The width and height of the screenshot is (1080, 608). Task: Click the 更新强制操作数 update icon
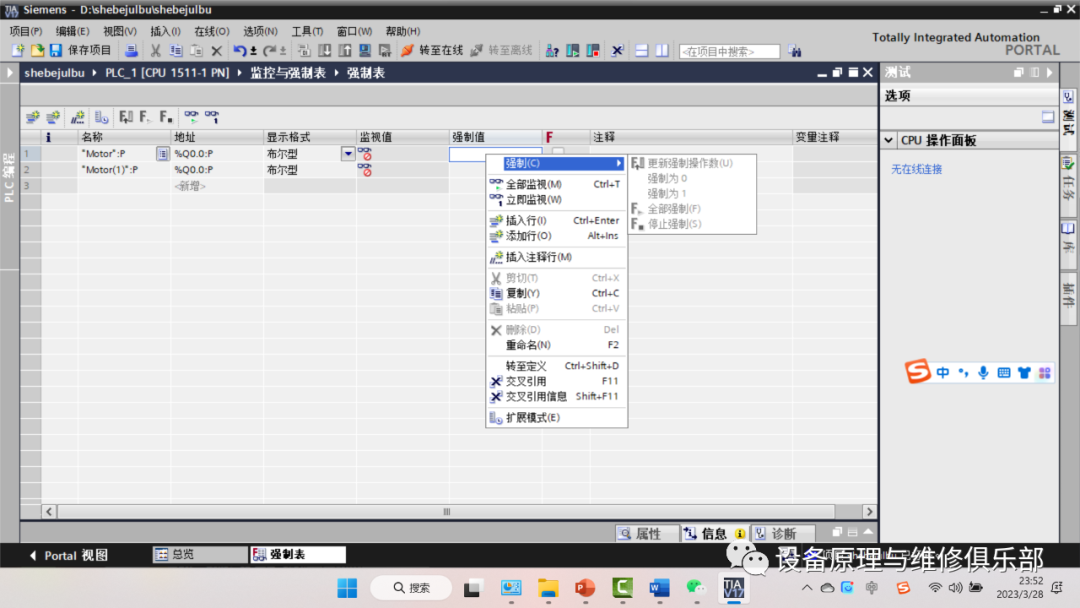(x=125, y=117)
